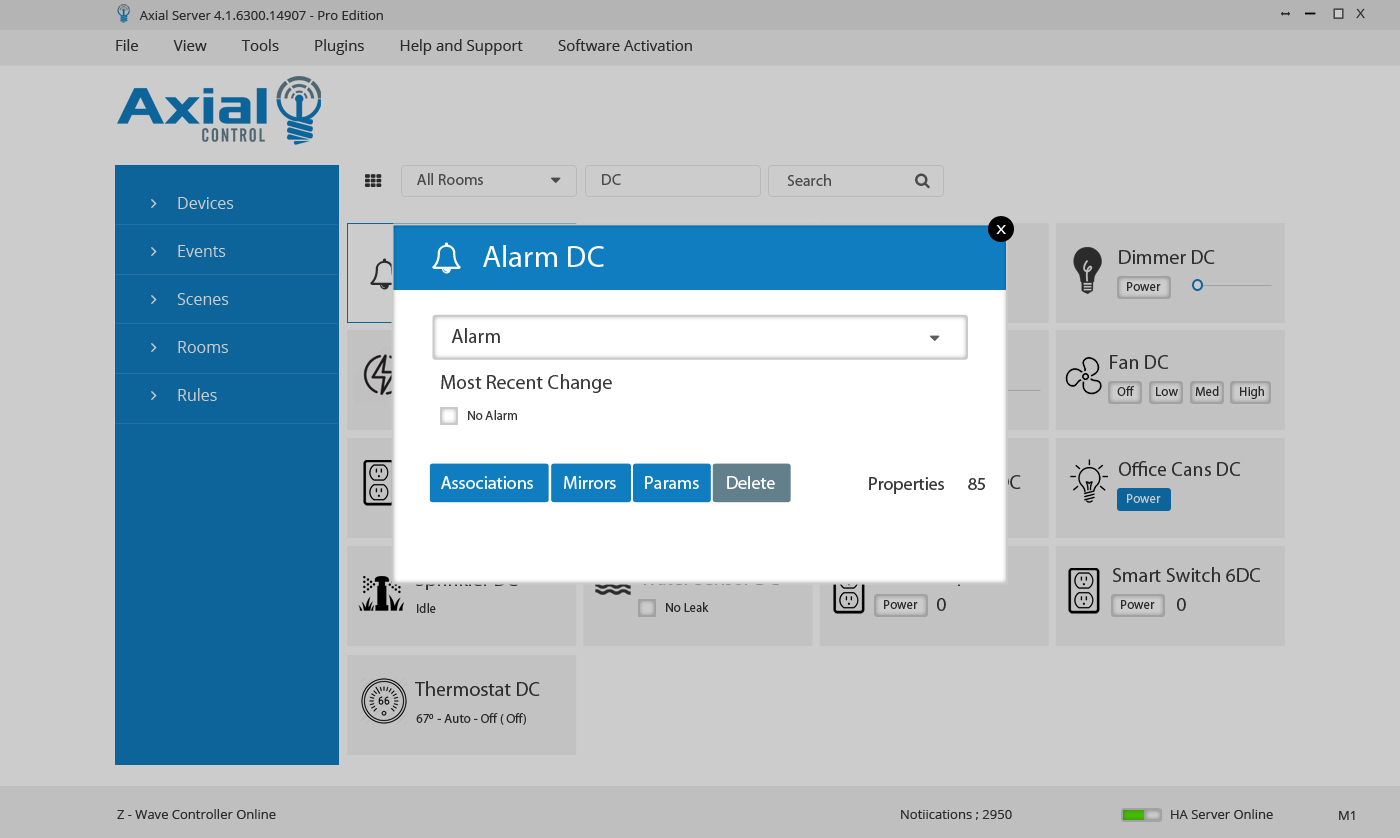Viewport: 1400px width, 838px height.
Task: Click the Sprinkler DC icon
Action: 380,593
